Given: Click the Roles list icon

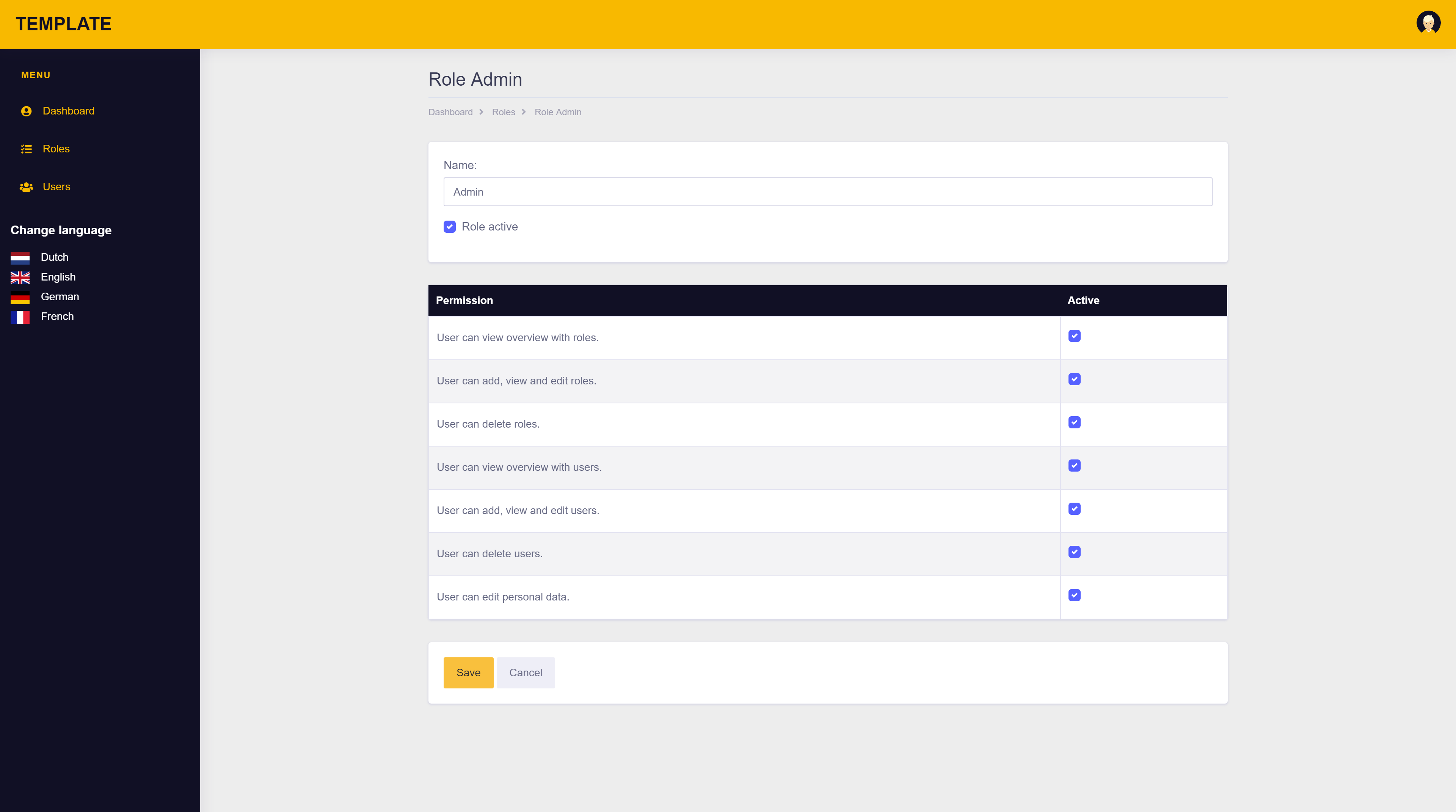Looking at the screenshot, I should [26, 149].
